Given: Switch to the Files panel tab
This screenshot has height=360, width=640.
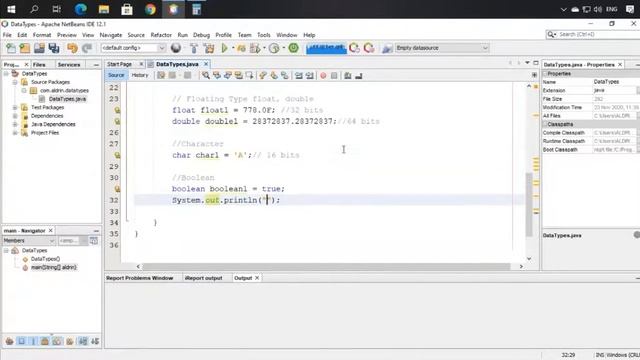Looking at the screenshot, I should click(x=39, y=65).
